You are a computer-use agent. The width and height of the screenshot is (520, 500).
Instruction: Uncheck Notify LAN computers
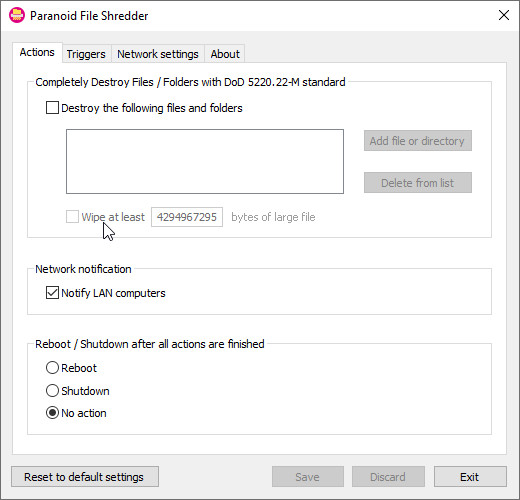click(x=52, y=293)
